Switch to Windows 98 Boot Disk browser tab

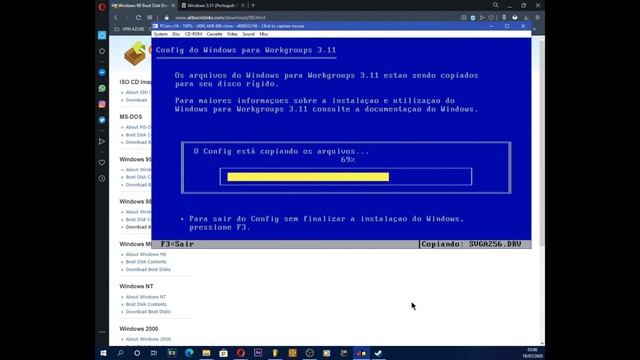pos(143,5)
